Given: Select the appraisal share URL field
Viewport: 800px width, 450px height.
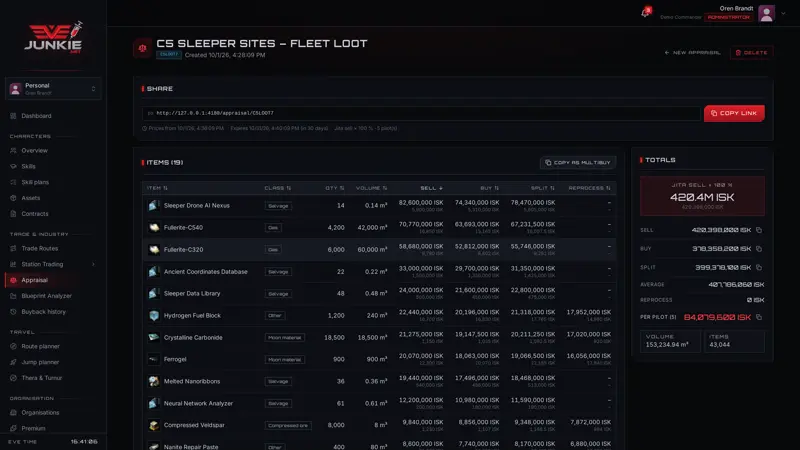Looking at the screenshot, I should (x=421, y=113).
